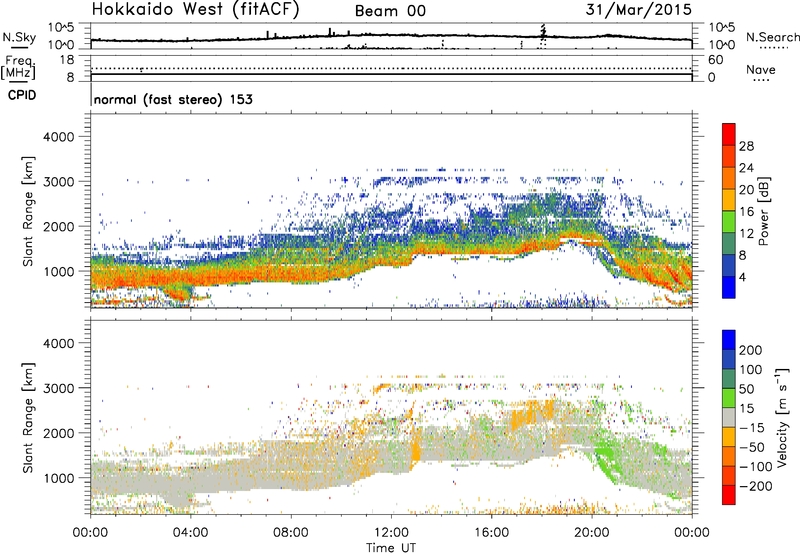The image size is (800, 554).
Task: Click the '18' tick on the frequency axis
Action: click(x=67, y=60)
